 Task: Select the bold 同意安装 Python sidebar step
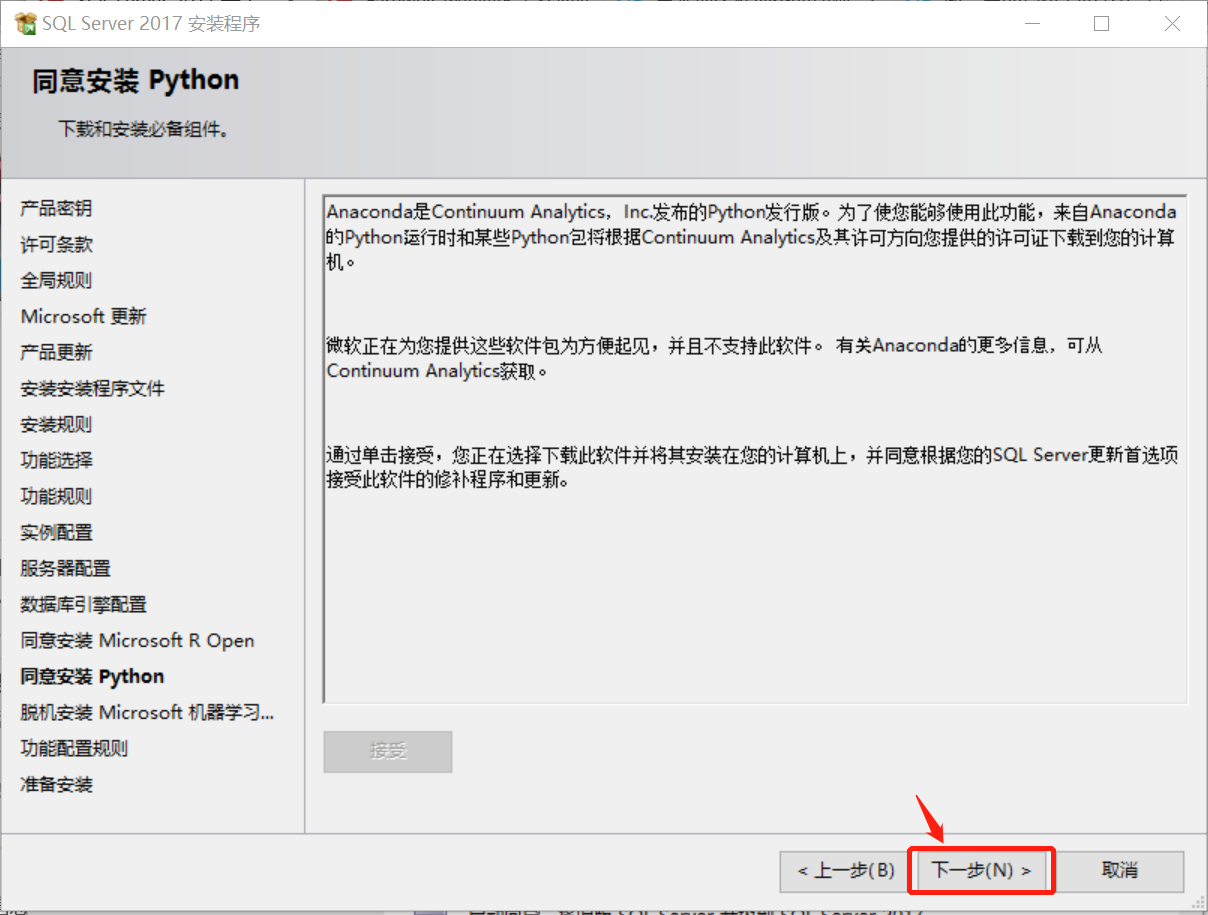[x=92, y=676]
